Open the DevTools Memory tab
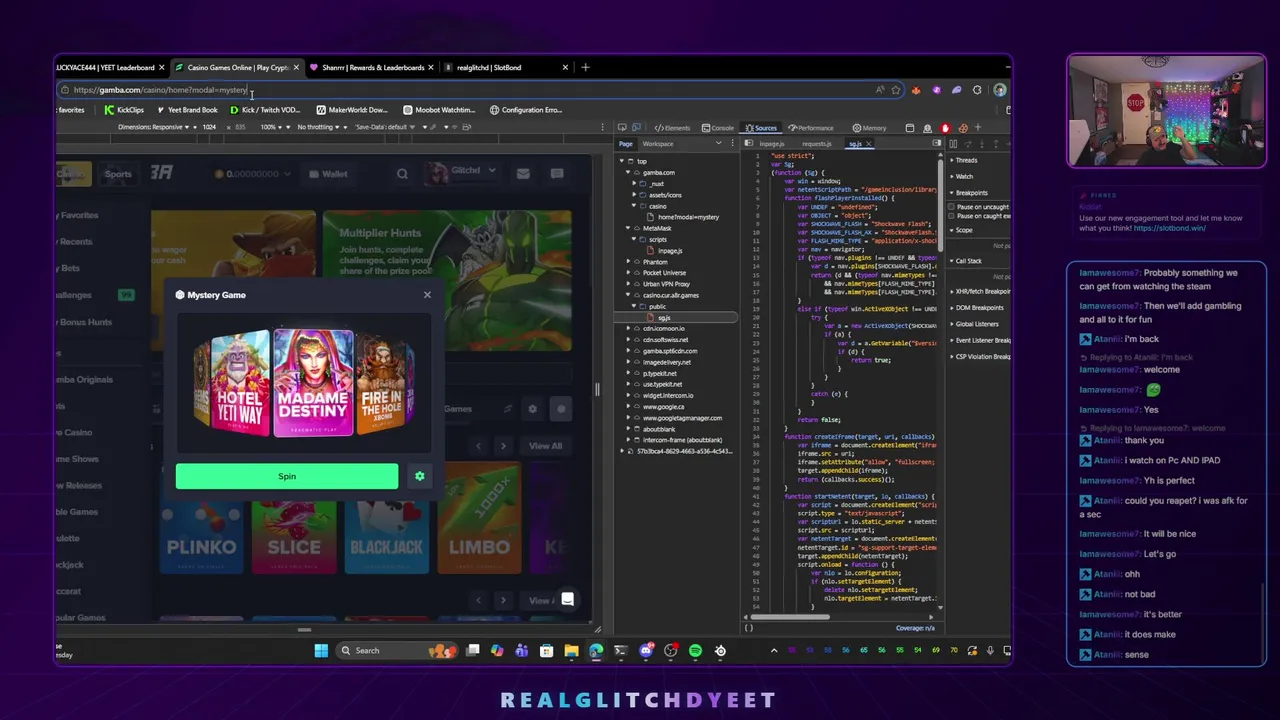This screenshot has height=720, width=1280. click(x=870, y=128)
